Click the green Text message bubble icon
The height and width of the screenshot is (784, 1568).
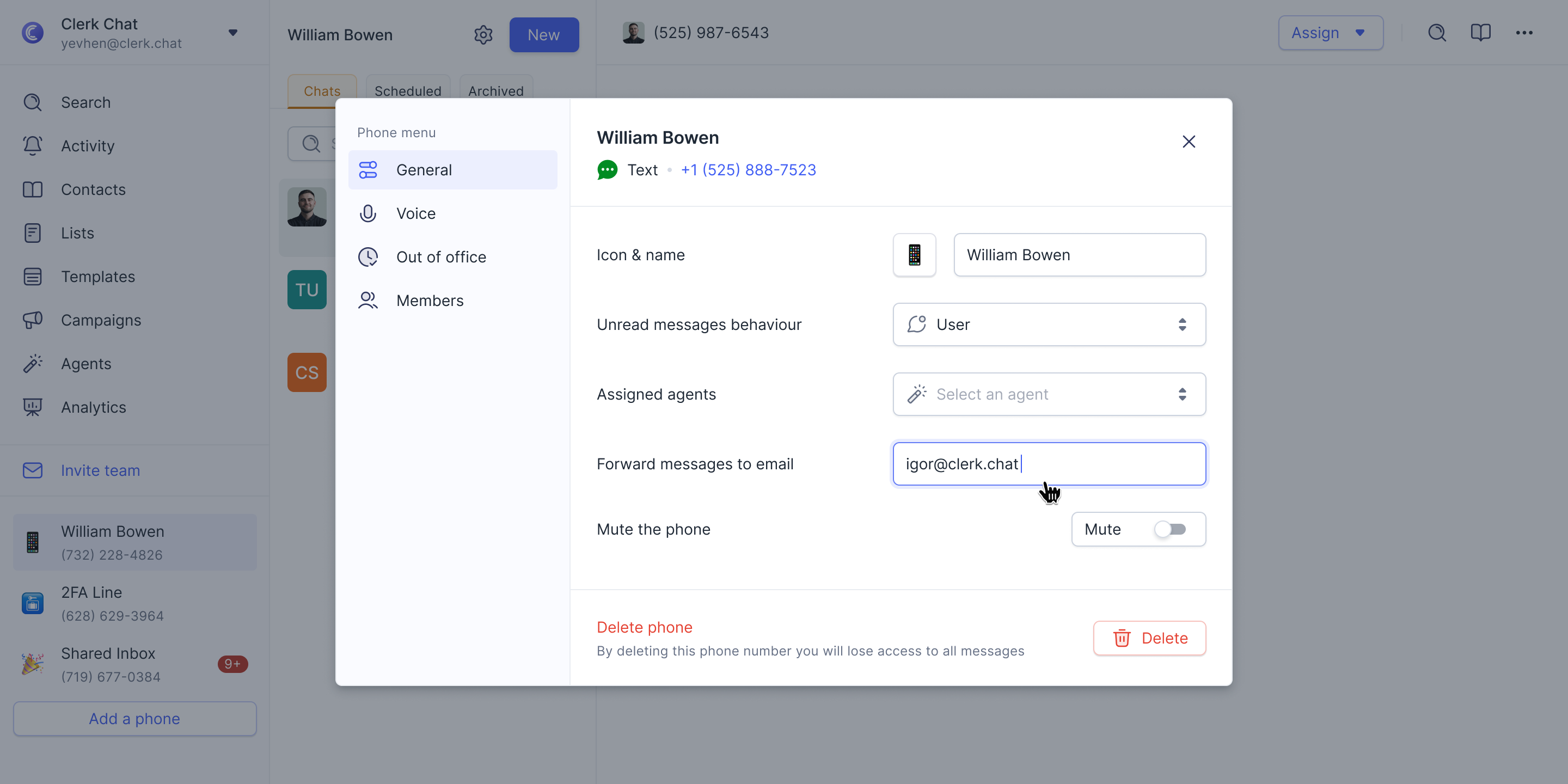(x=608, y=170)
